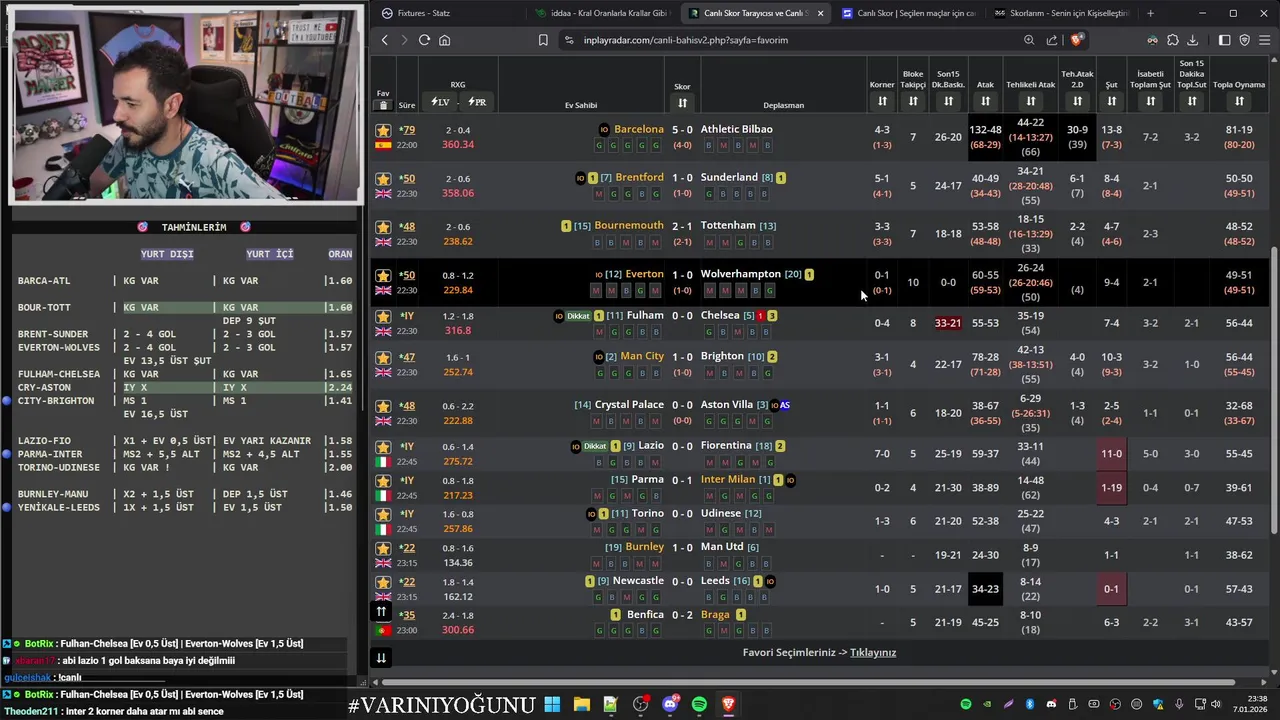Image resolution: width=1280 pixels, height=720 pixels.
Task: Switch to Canlı Skor Seçilen maçlar tab
Action: [x=908, y=13]
